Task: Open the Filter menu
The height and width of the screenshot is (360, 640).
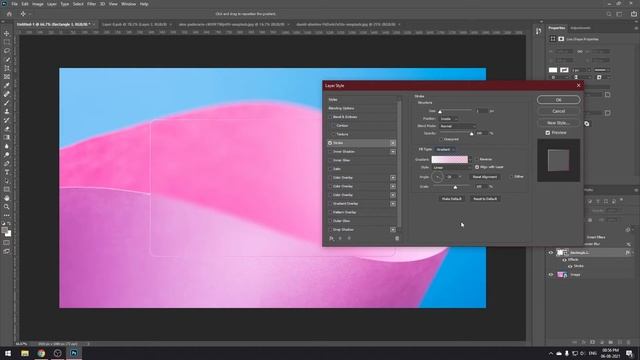Action: tap(91, 4)
